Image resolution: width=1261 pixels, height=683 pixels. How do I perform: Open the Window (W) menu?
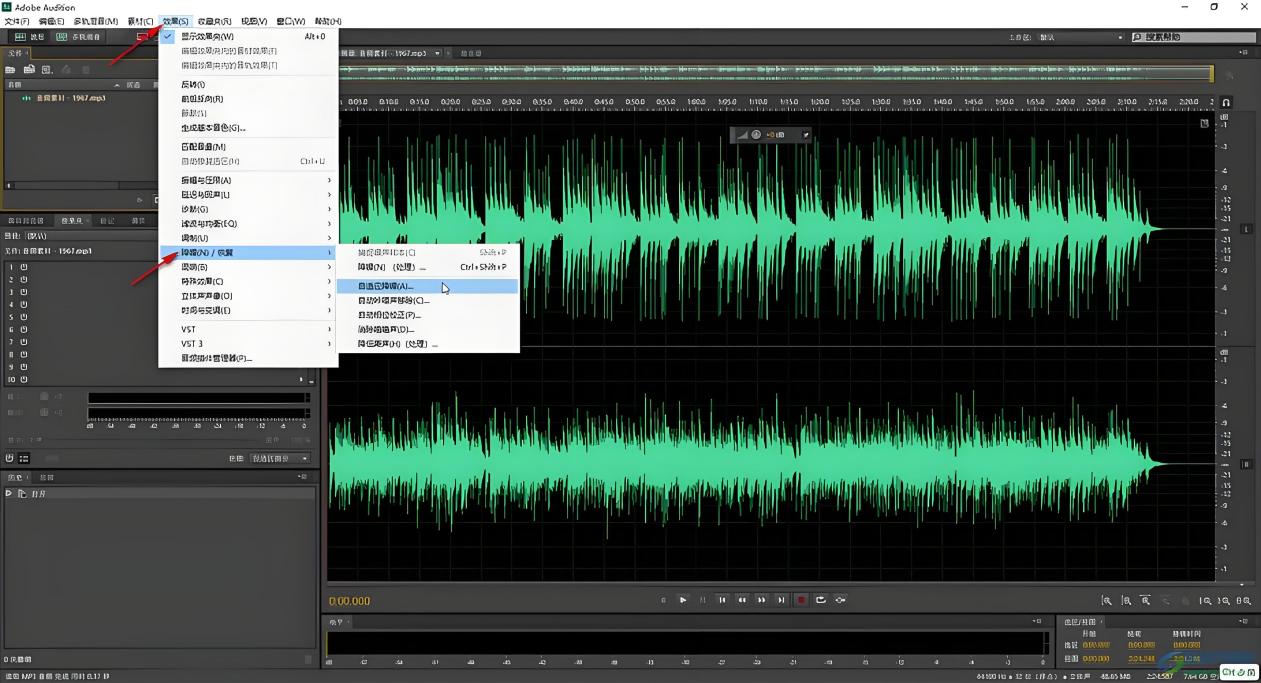pyautogui.click(x=291, y=21)
